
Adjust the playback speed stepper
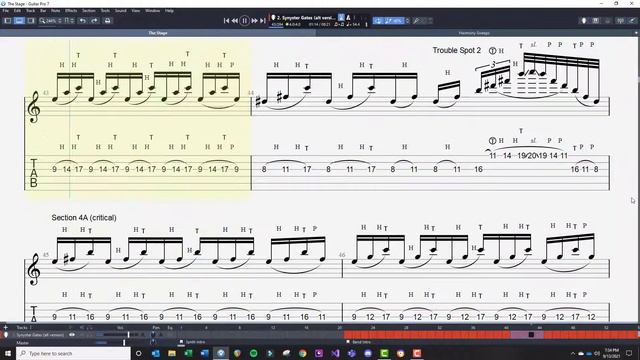[407, 20]
